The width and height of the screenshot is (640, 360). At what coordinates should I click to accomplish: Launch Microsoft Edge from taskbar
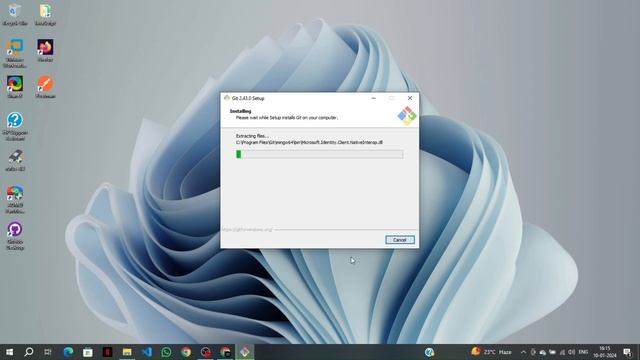pos(68,352)
